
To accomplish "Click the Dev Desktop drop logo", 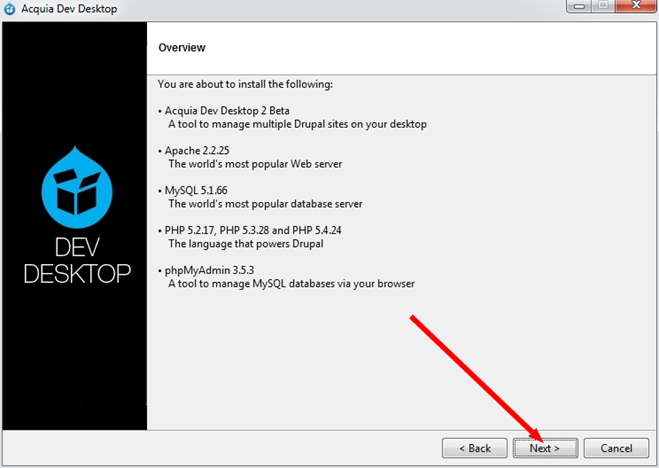I will coord(77,187).
